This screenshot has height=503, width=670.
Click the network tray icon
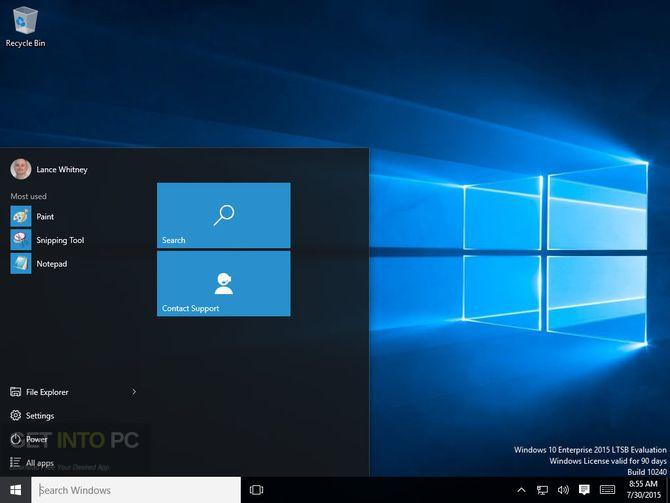tap(542, 490)
